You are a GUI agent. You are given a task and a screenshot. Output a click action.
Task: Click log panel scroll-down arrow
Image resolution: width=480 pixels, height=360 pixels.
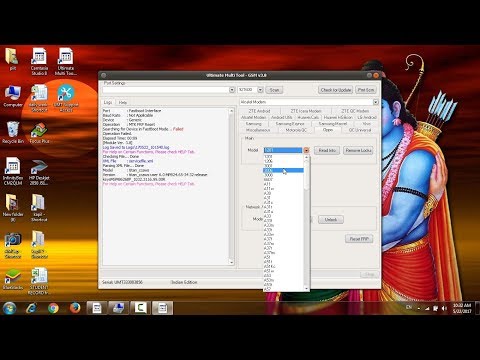click(x=232, y=263)
